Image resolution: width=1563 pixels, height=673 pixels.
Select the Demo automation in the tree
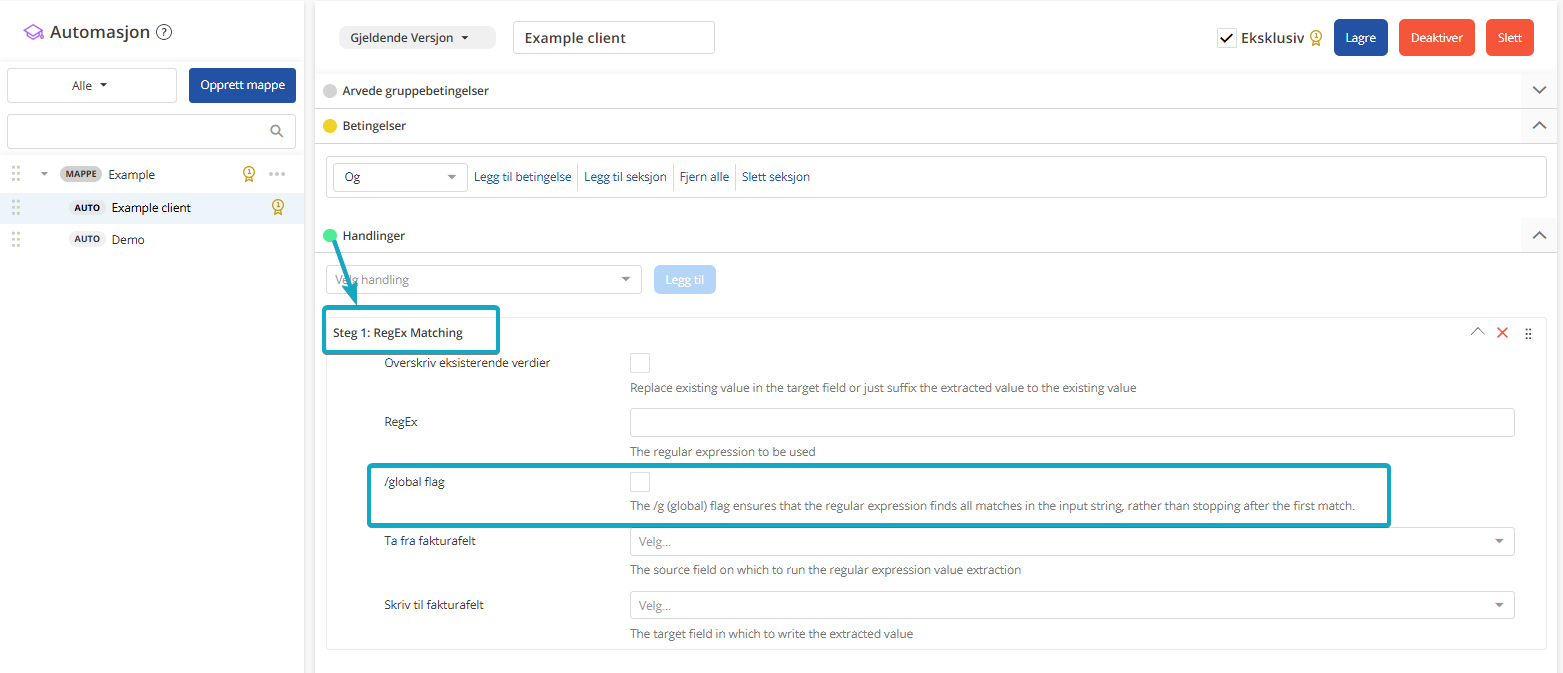[128, 239]
